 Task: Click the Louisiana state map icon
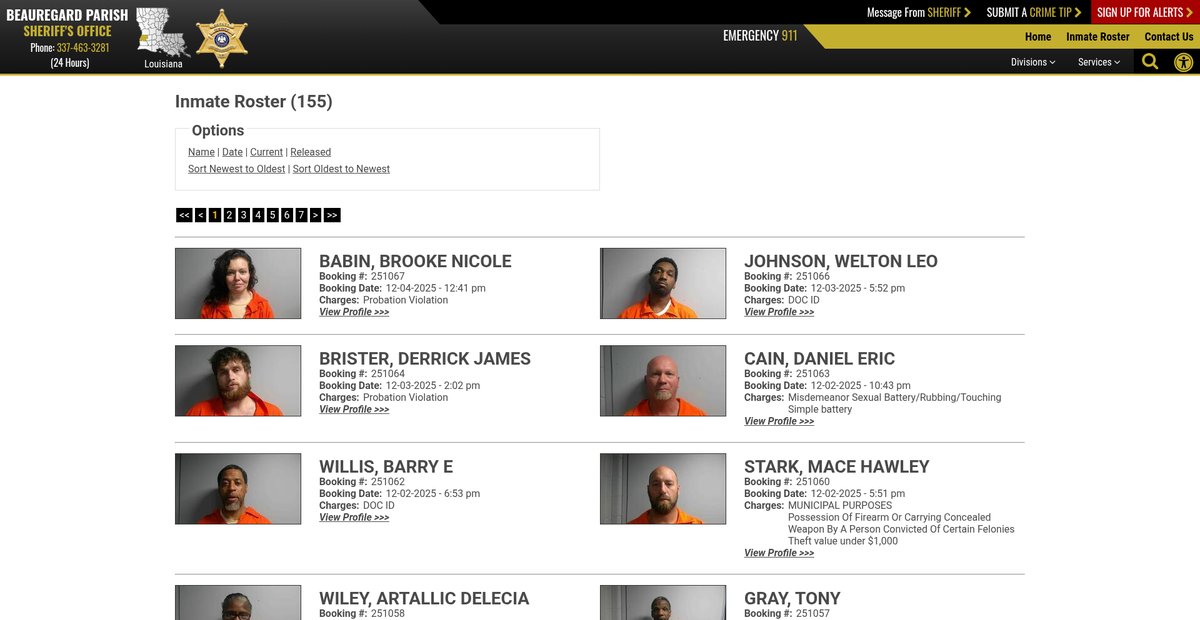[163, 32]
